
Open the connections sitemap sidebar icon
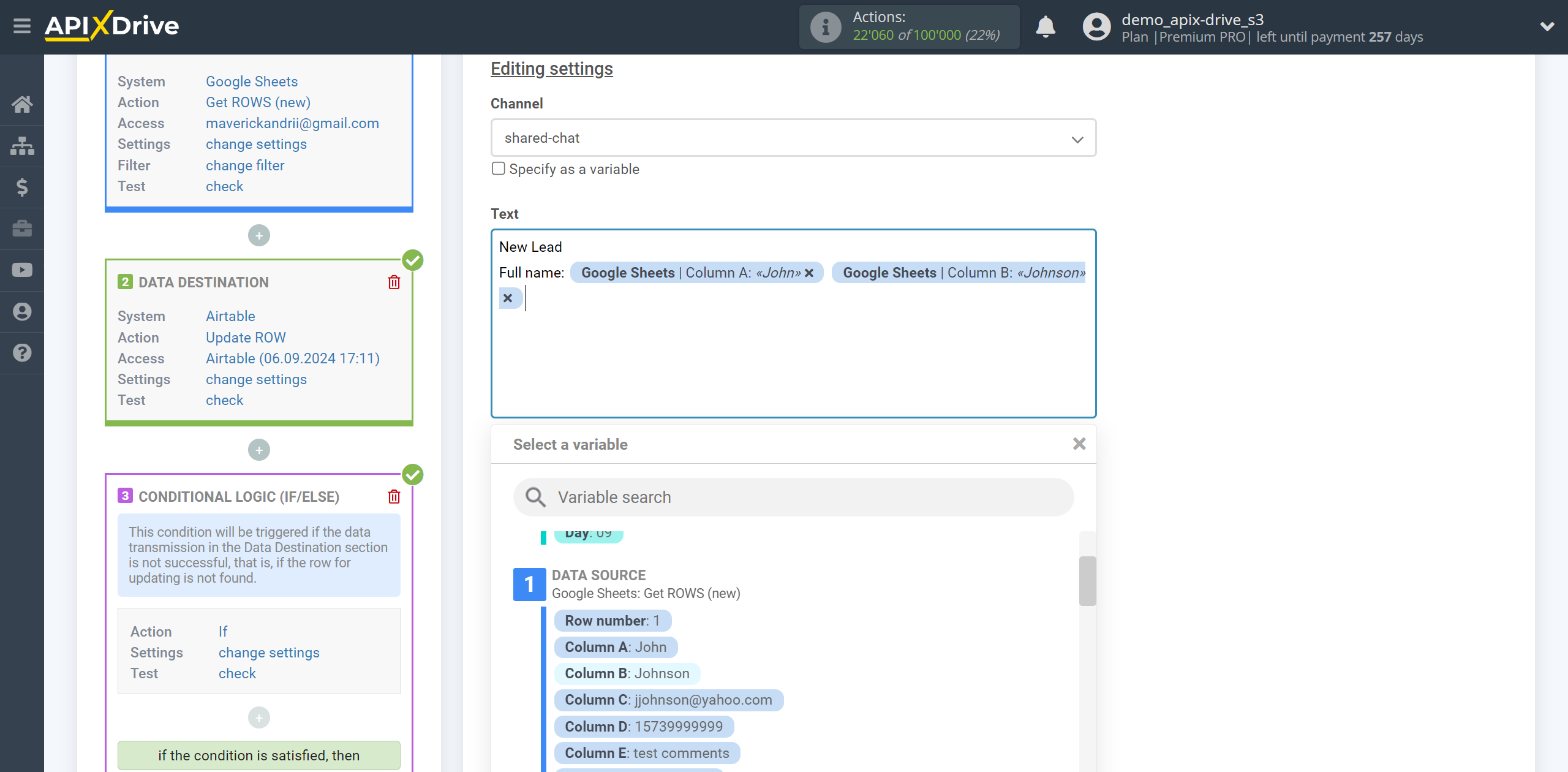(22, 146)
